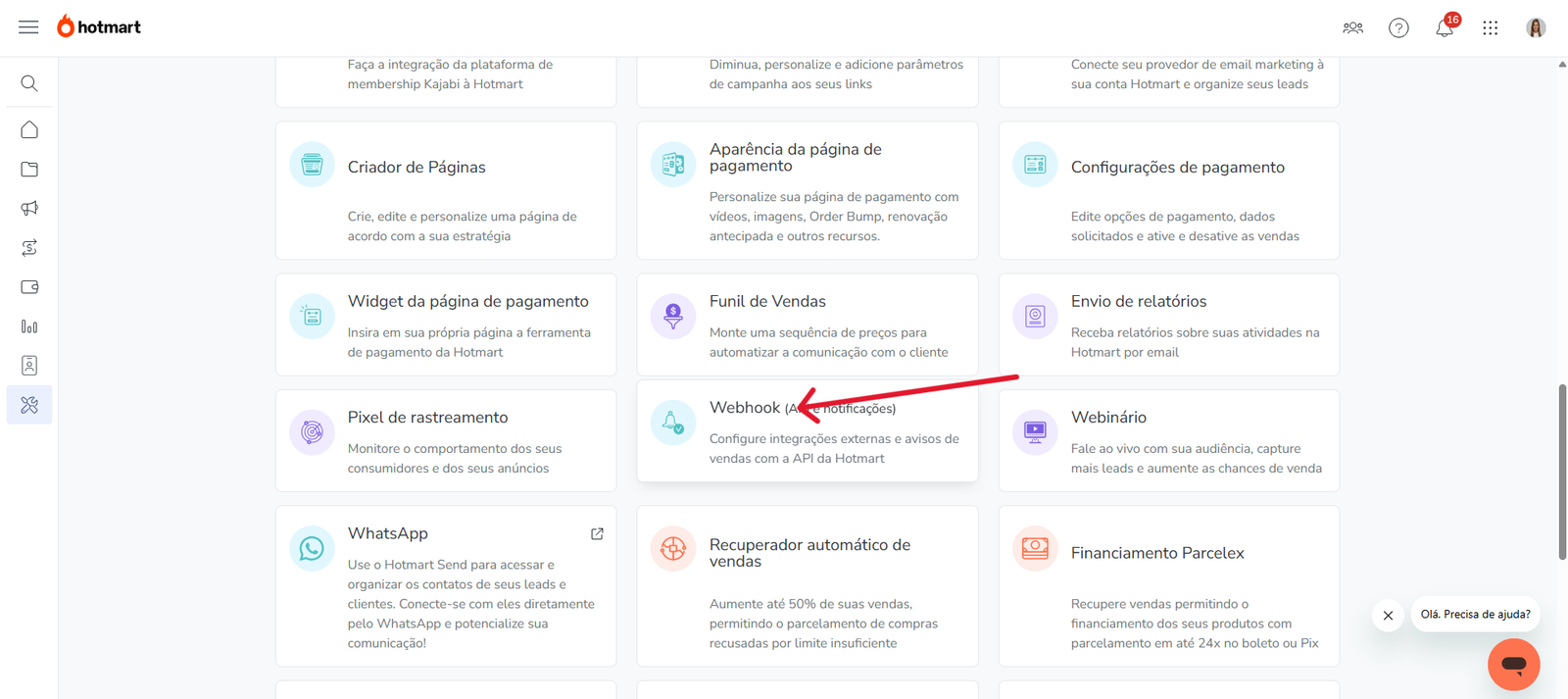Click the campaign links parameters description
Viewport: 1568px width, 699px height.
(836, 75)
